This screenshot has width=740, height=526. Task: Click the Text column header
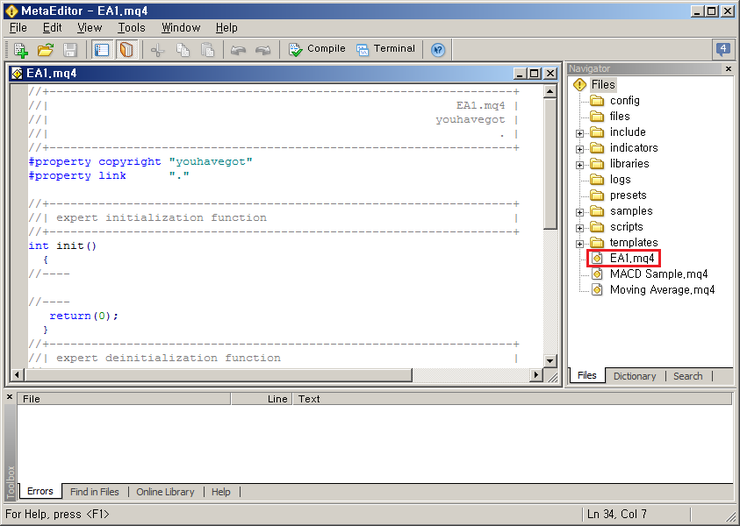coord(512,399)
